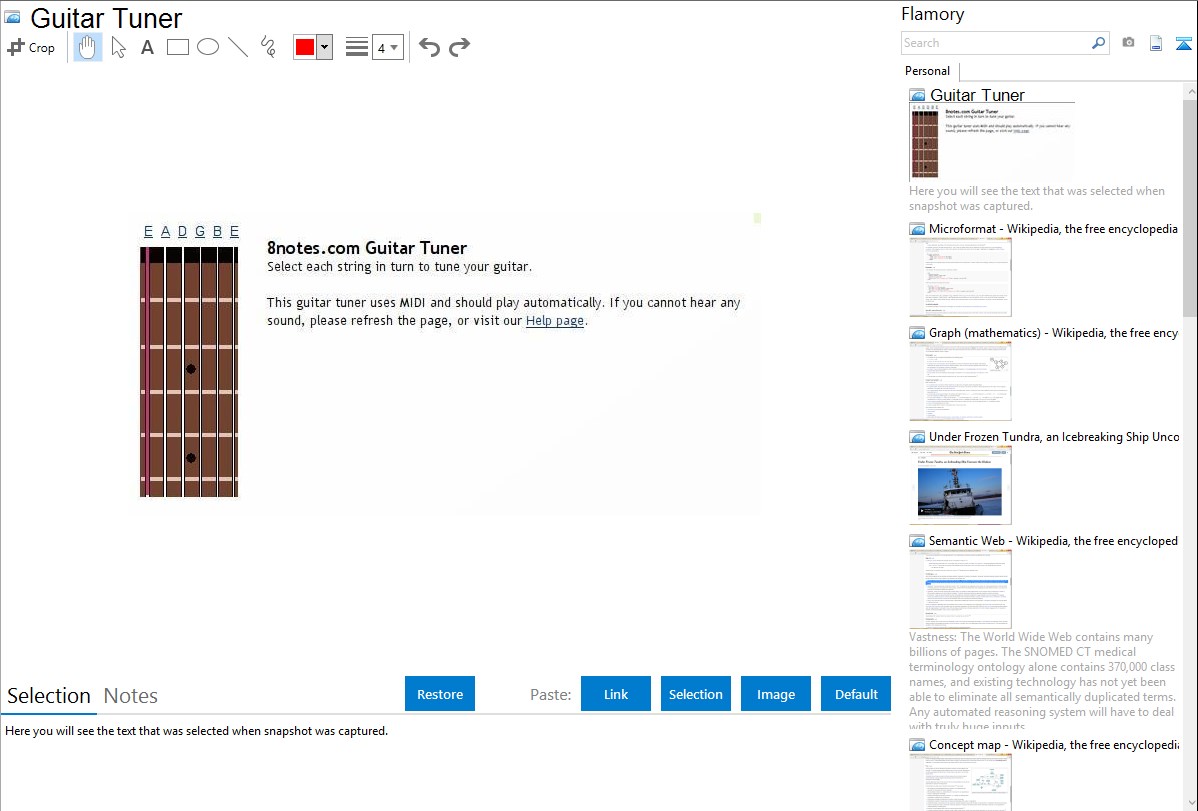The width and height of the screenshot is (1198, 811).
Task: Click the Paste Default button
Action: [856, 694]
